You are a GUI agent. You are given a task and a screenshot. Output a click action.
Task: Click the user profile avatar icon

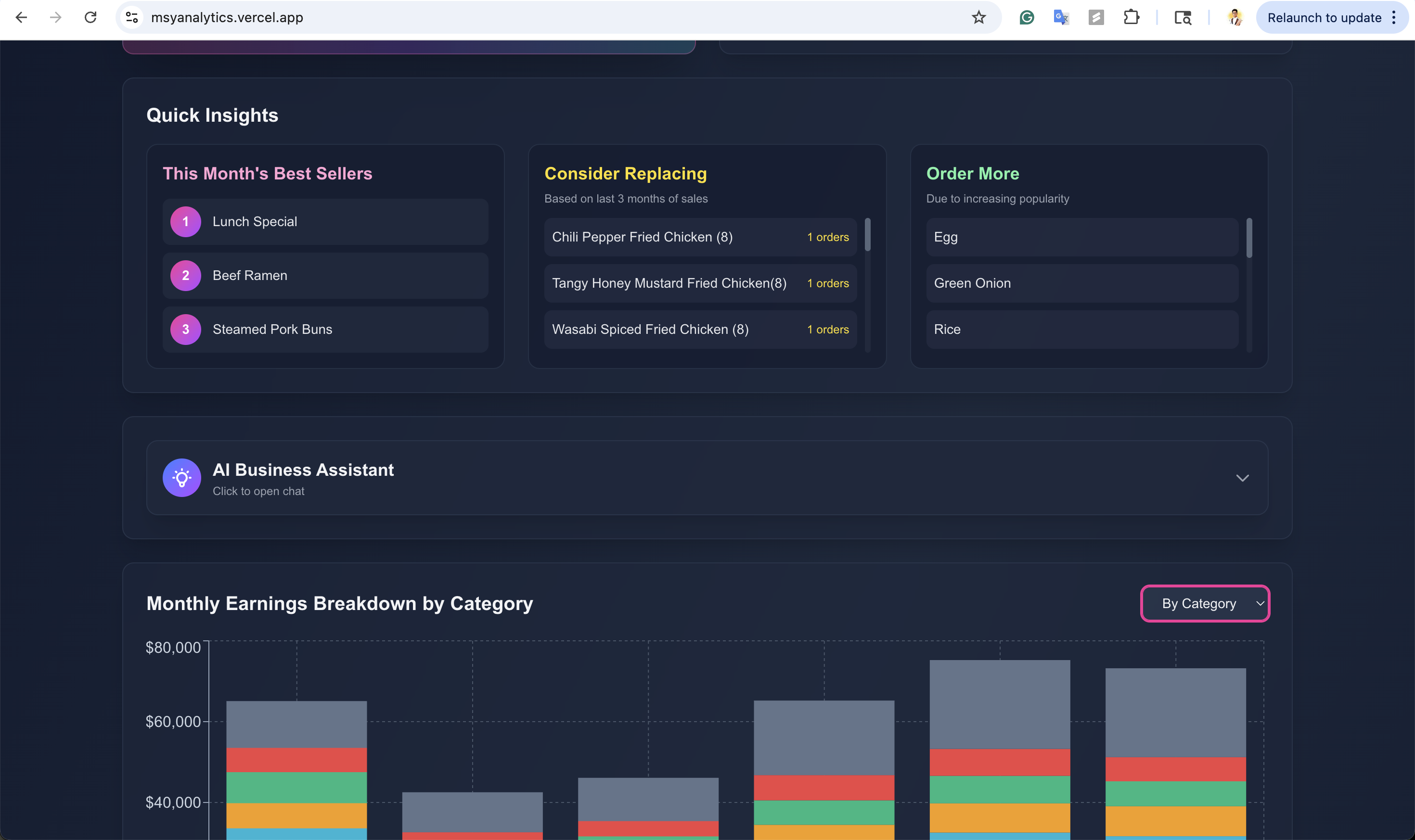click(x=1235, y=17)
